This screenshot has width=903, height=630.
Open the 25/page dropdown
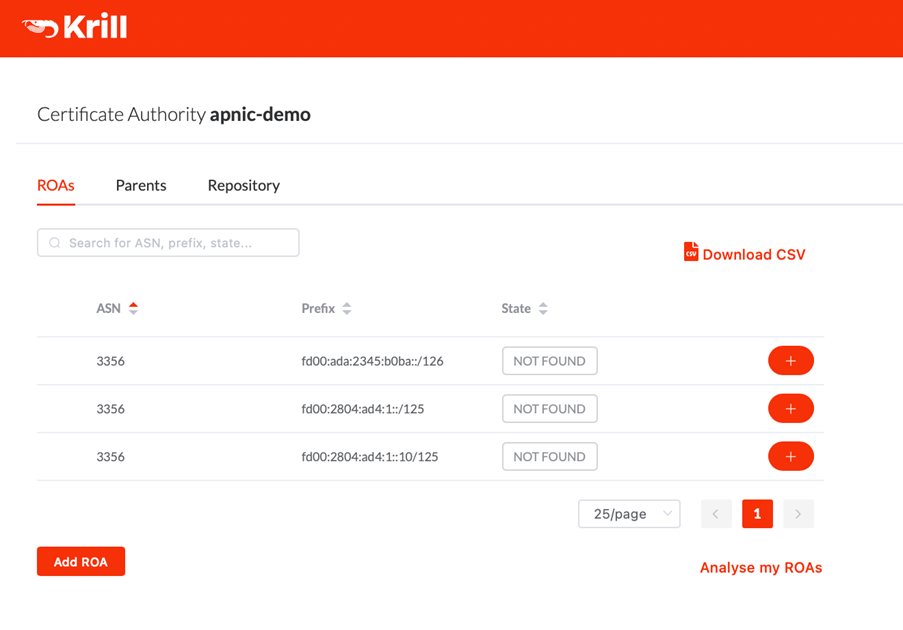click(x=629, y=514)
